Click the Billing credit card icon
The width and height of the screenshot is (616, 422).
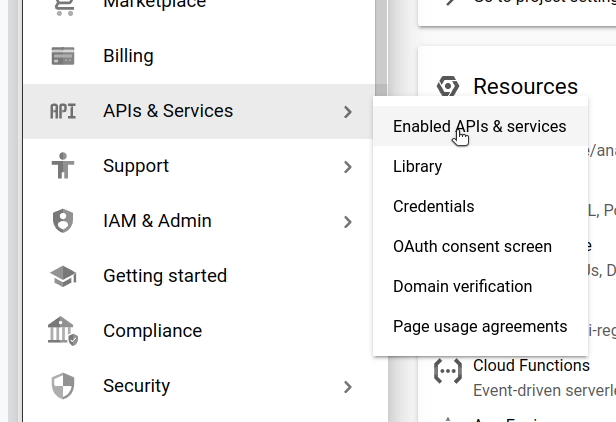coord(63,56)
